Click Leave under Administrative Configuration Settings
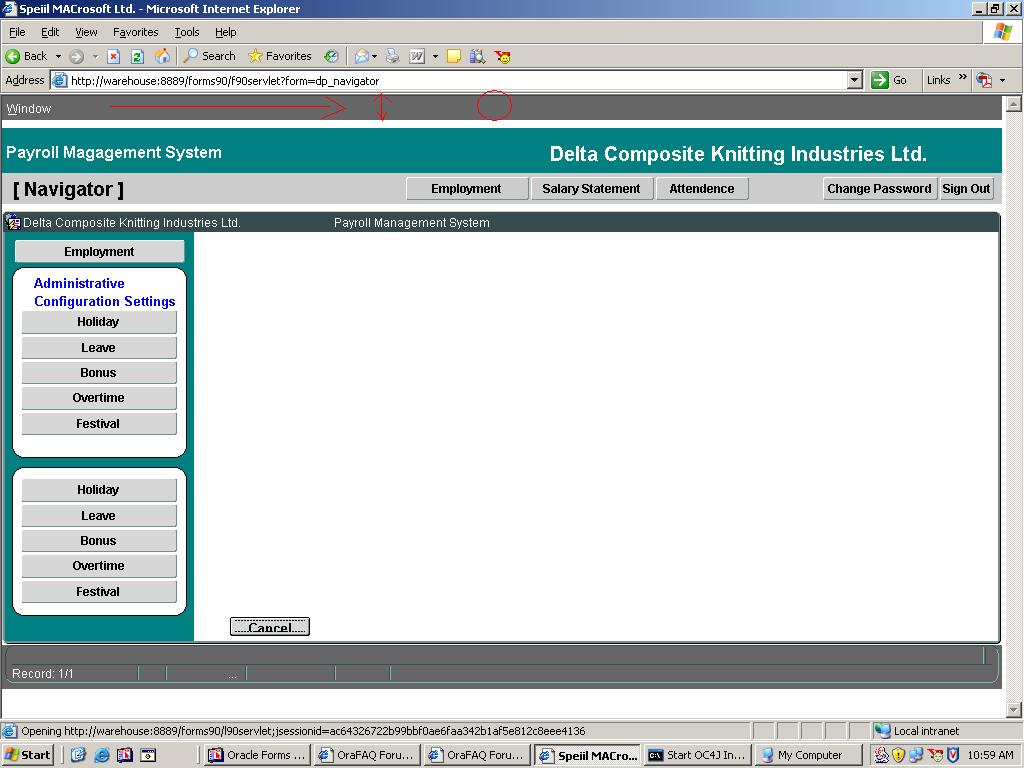This screenshot has height=768, width=1024. point(99,348)
